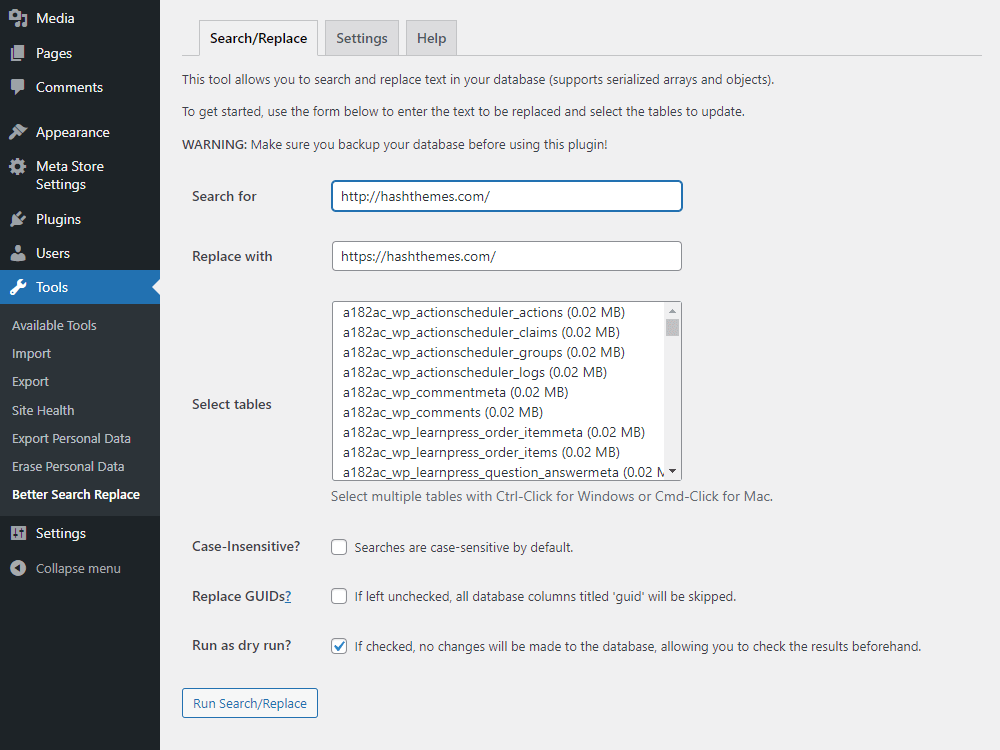Open the Settings tab of the plugin

coord(362,38)
